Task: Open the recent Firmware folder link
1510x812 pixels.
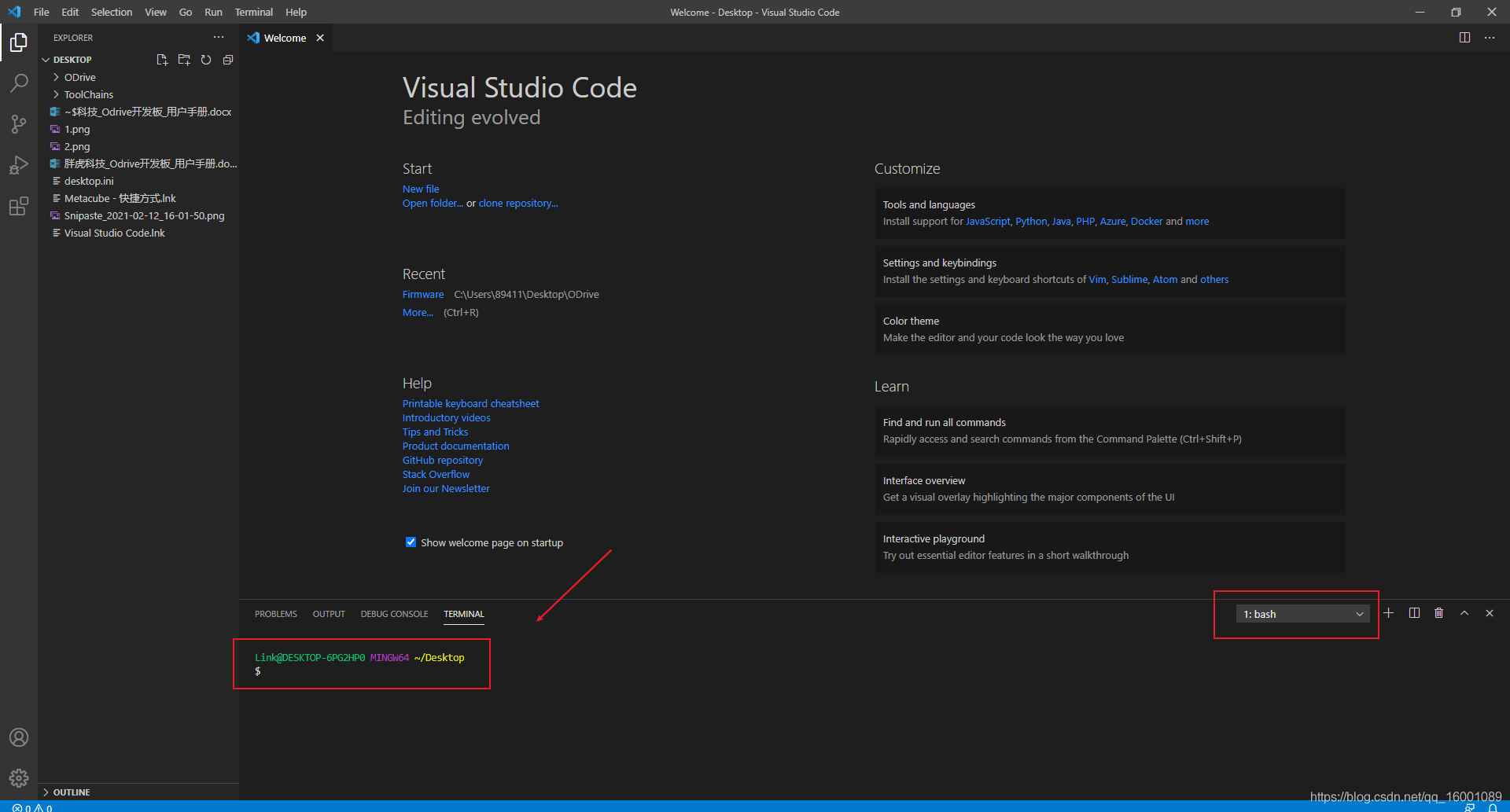Action: tap(423, 294)
